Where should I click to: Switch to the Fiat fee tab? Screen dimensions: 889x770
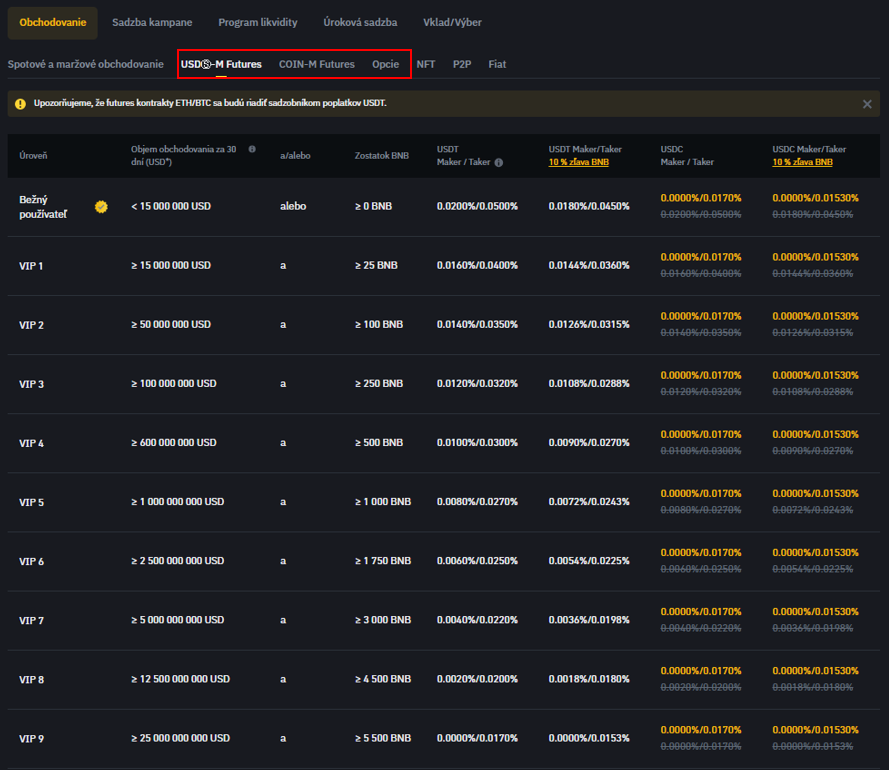coord(497,64)
